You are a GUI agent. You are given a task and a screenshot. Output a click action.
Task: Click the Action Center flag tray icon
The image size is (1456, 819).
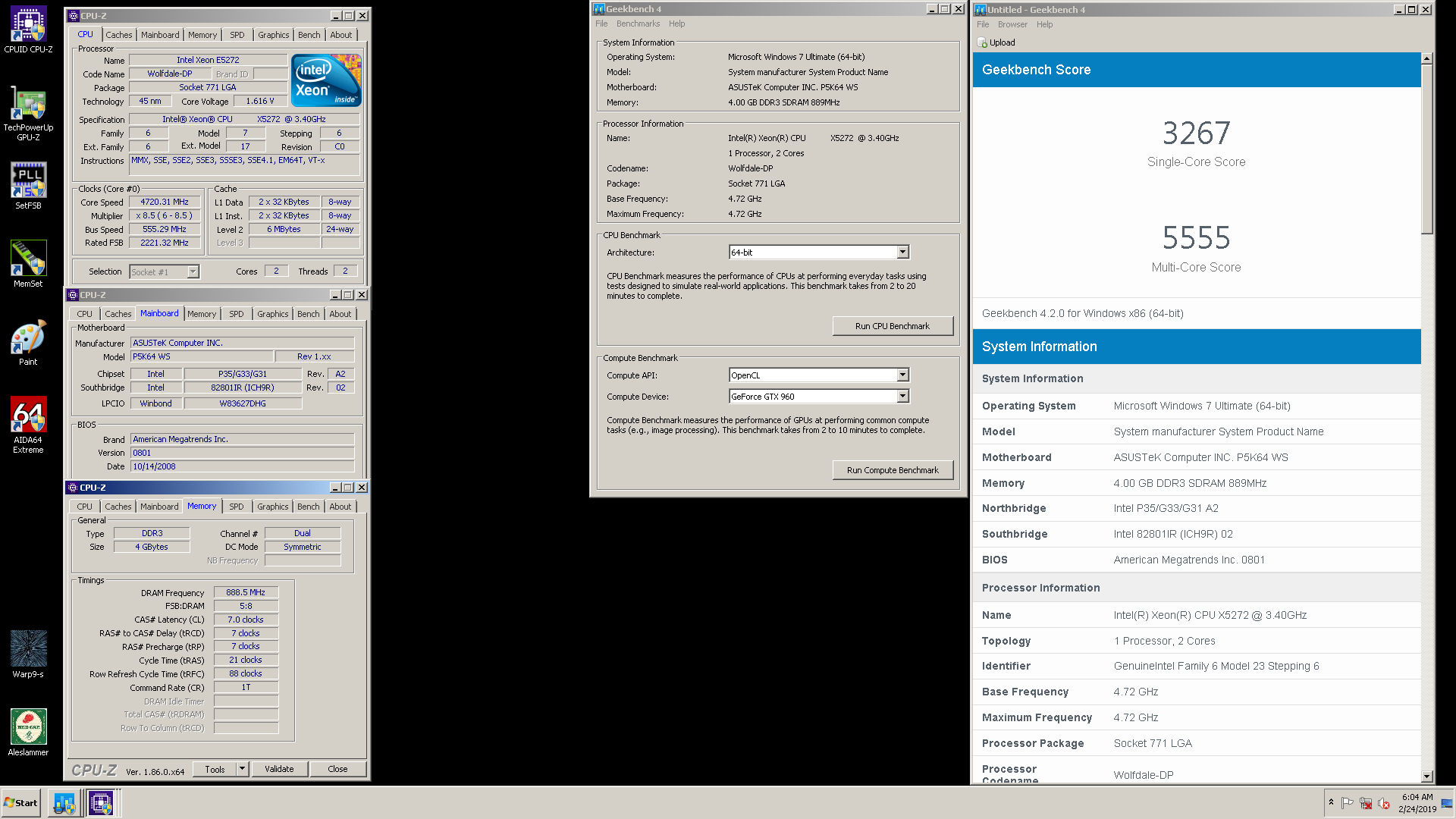pos(1348,803)
